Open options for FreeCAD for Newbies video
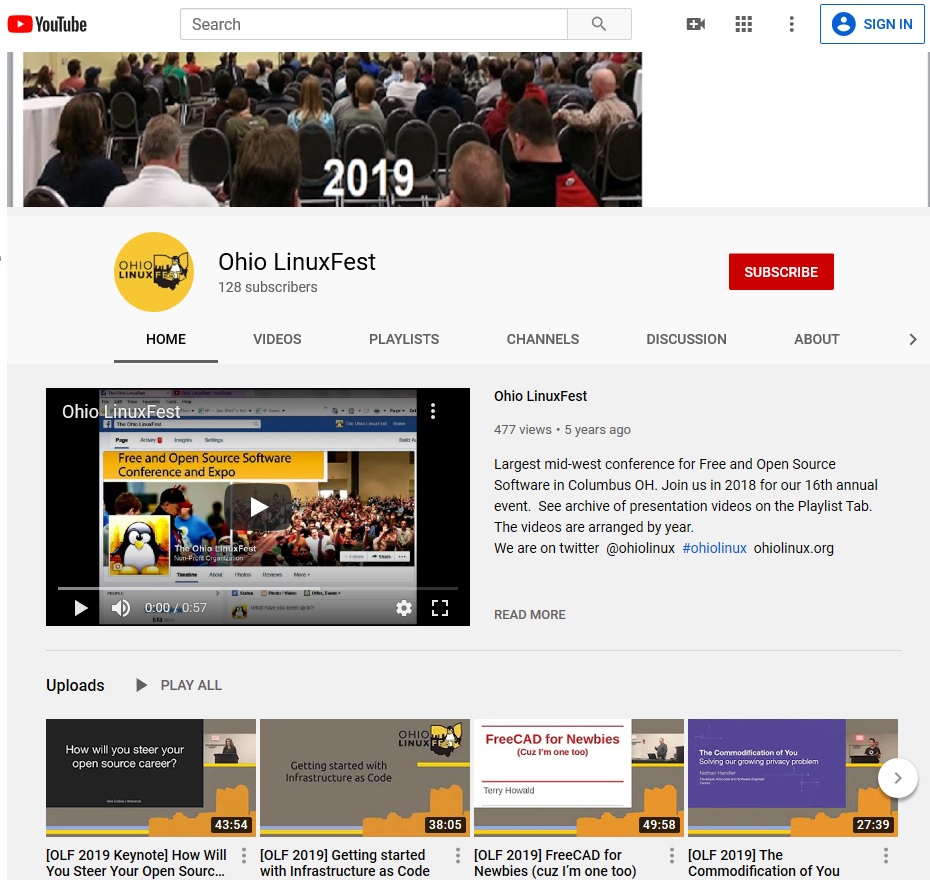The image size is (930, 880). click(x=671, y=855)
